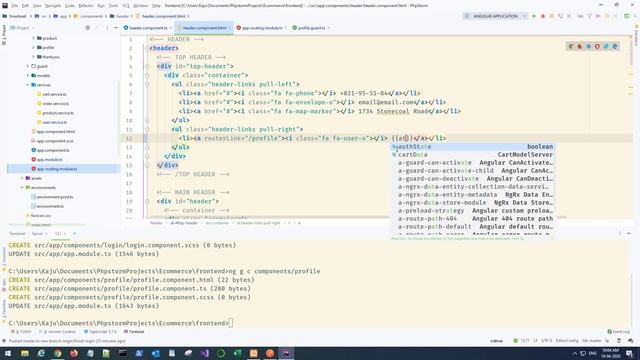Choose authState from autocomplete list
The image size is (640, 360).
coord(473,147)
